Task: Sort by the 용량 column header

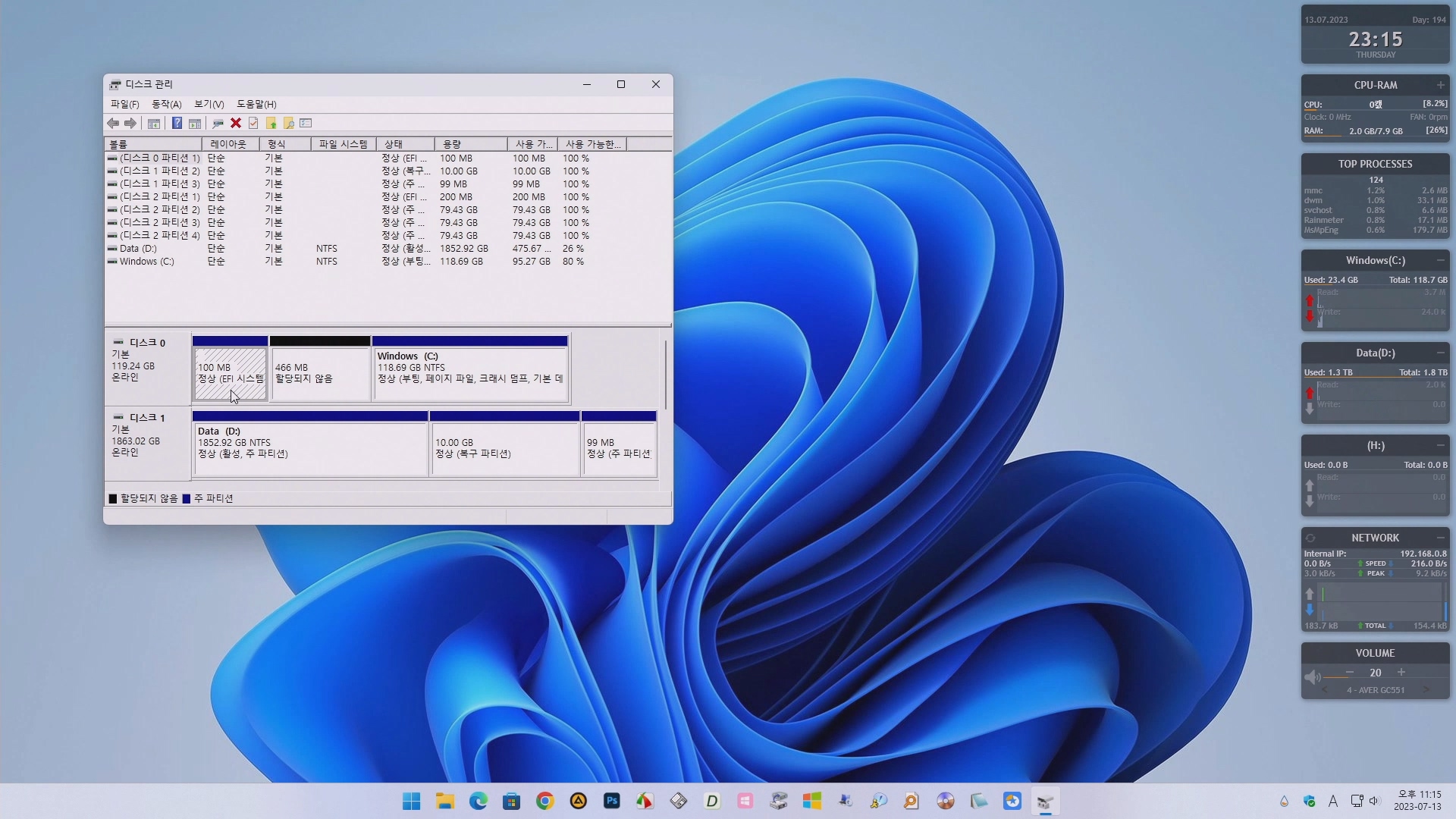Action: click(471, 144)
